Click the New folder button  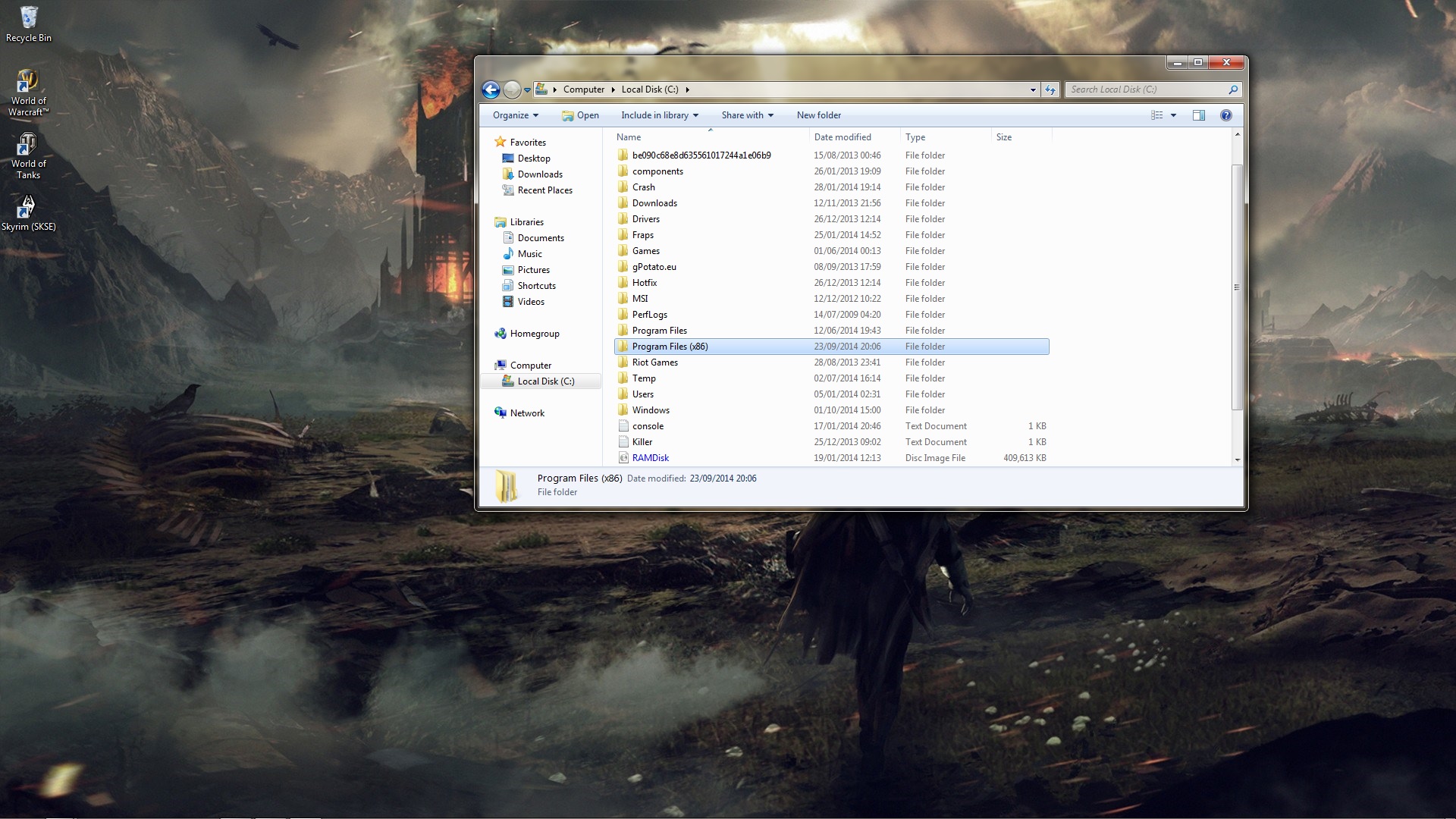(818, 115)
